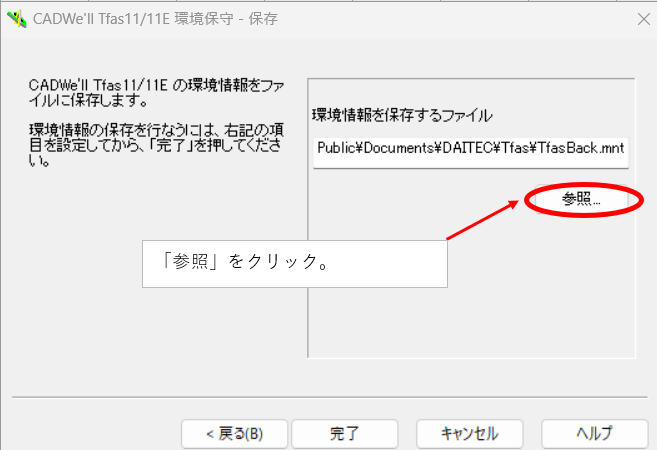Image resolution: width=657 pixels, height=450 pixels.
Task: Click the CADWe'll Tfas title bar icon
Action: point(17,19)
